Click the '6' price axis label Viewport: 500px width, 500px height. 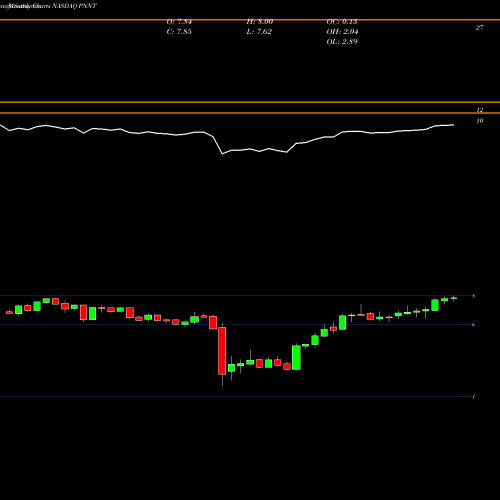[474, 325]
